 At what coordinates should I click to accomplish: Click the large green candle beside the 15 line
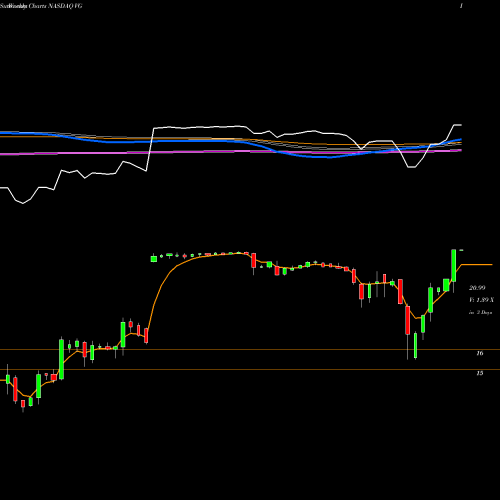coord(61,358)
